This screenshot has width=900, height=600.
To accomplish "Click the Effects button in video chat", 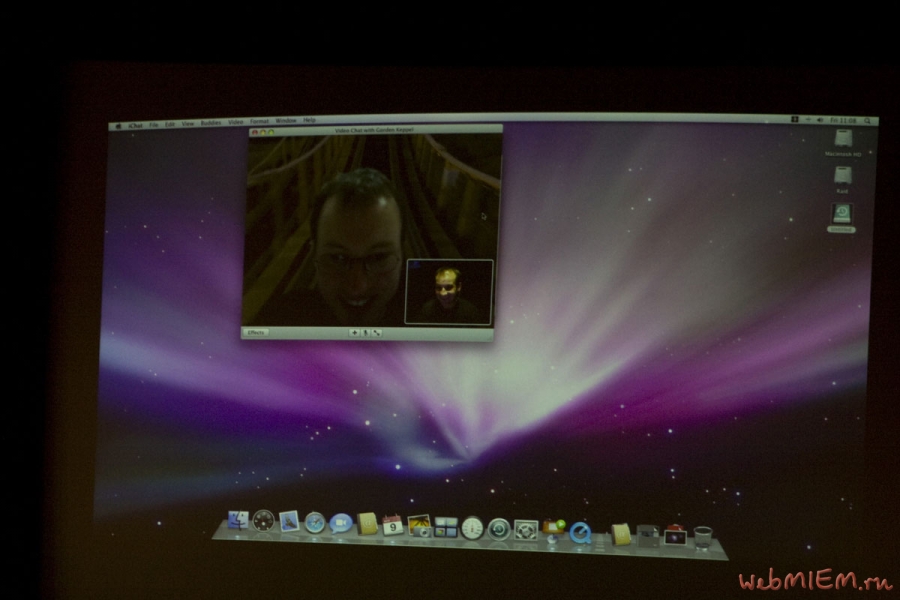I will [x=255, y=332].
